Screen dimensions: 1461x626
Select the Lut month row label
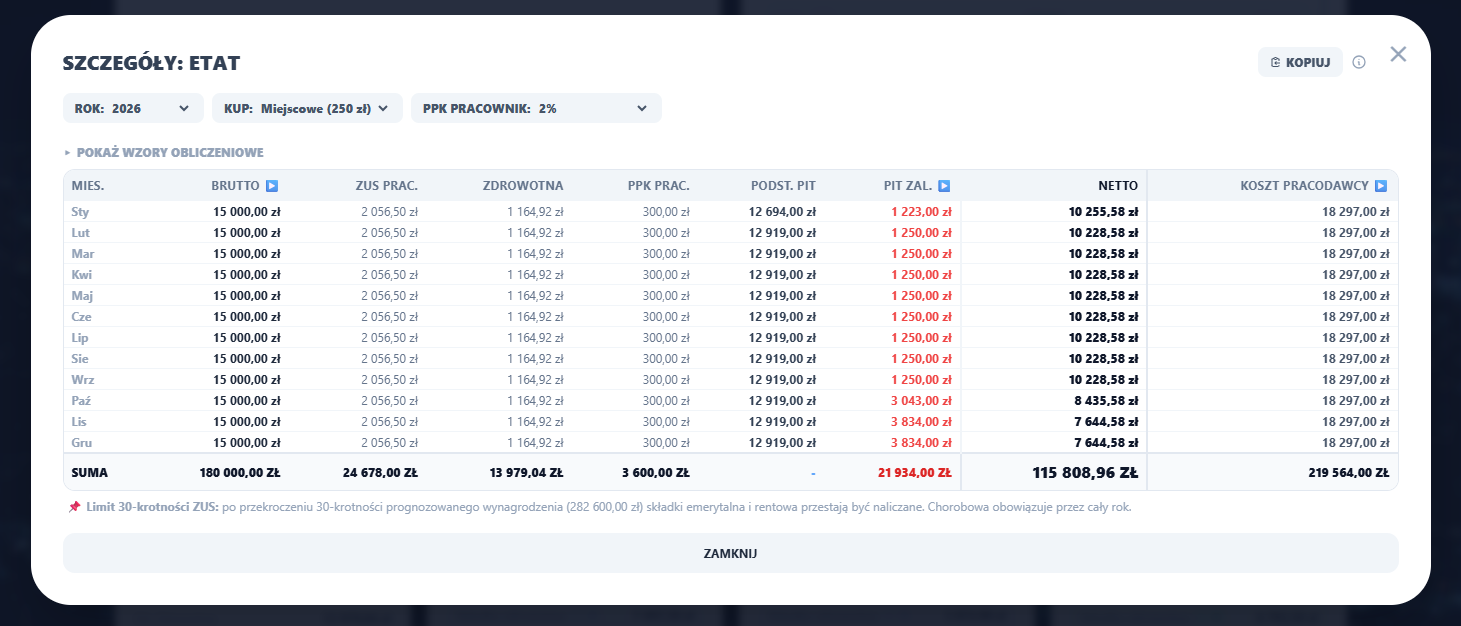click(x=80, y=233)
